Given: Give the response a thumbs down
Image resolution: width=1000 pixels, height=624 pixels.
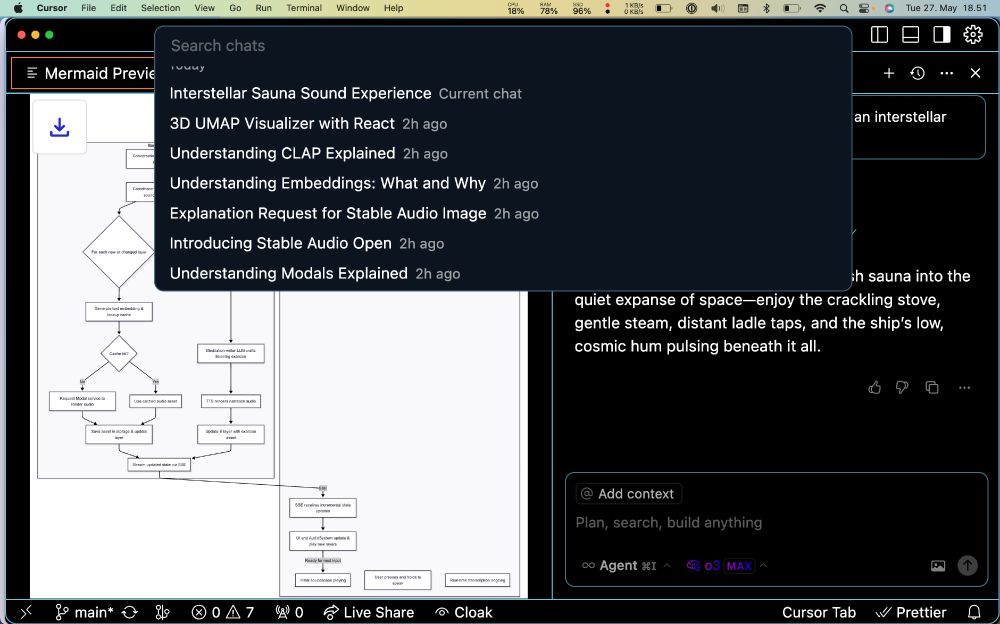Looking at the screenshot, I should tap(902, 387).
